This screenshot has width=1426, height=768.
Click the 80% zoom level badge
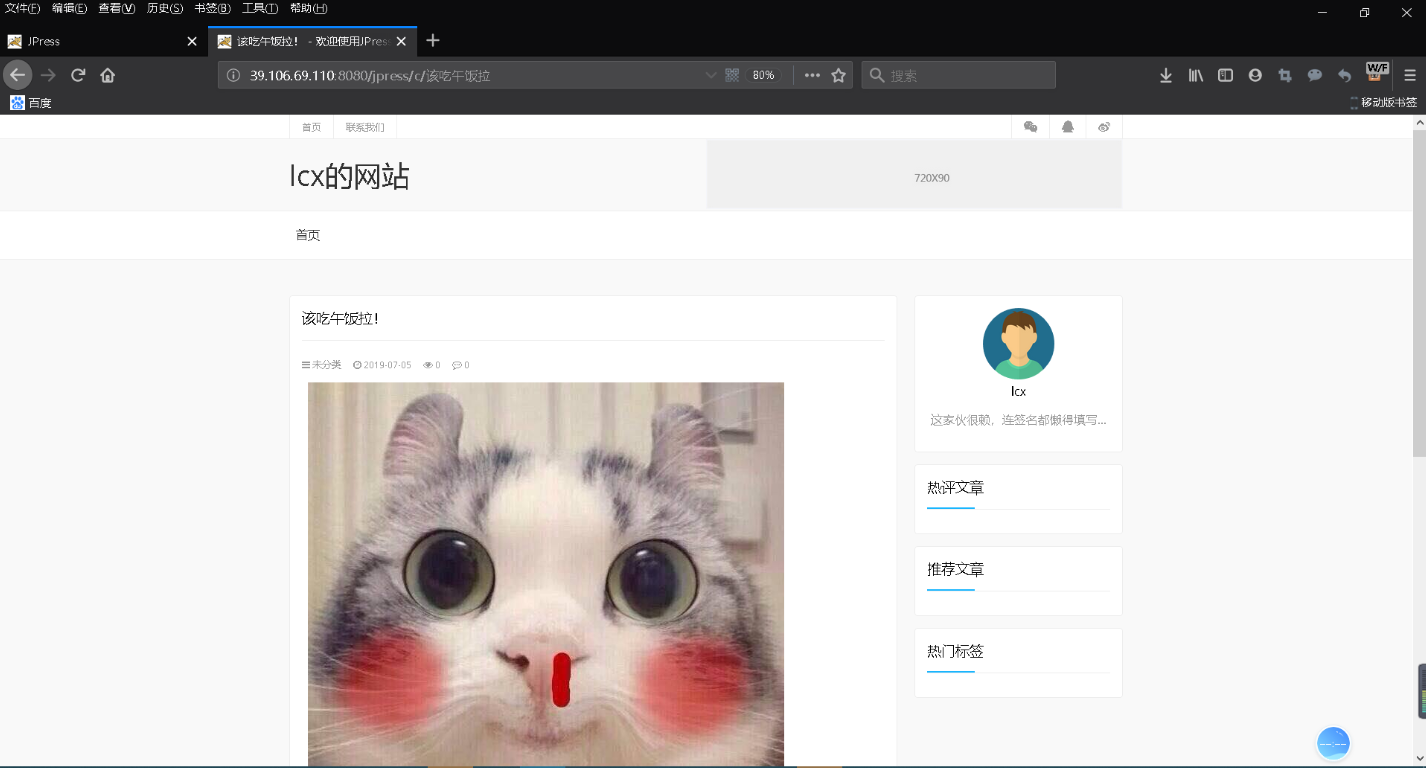click(x=763, y=75)
